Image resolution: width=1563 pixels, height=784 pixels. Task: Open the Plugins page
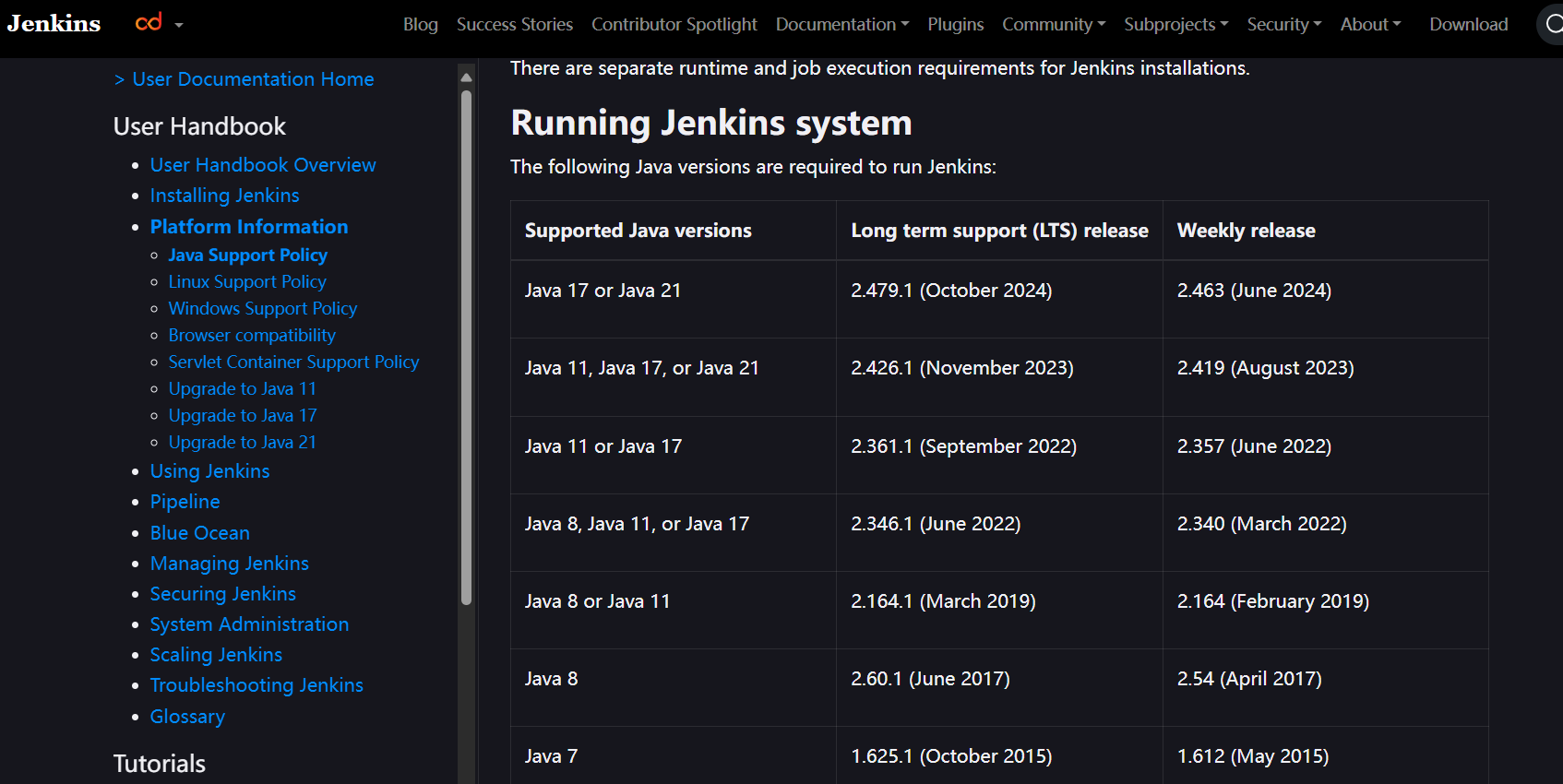point(956,24)
